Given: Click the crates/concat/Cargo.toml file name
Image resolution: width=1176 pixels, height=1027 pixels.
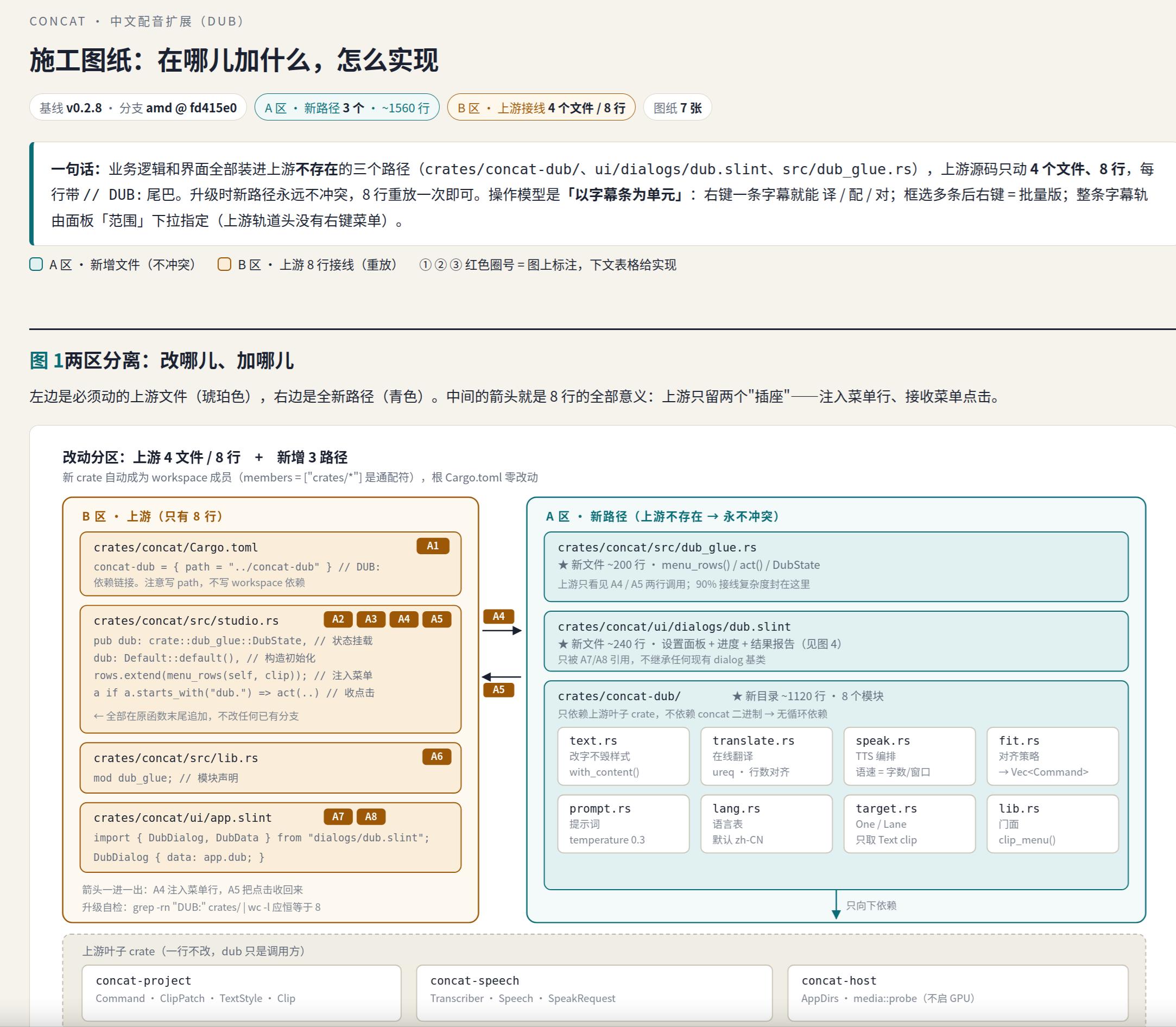Looking at the screenshot, I should (175, 547).
